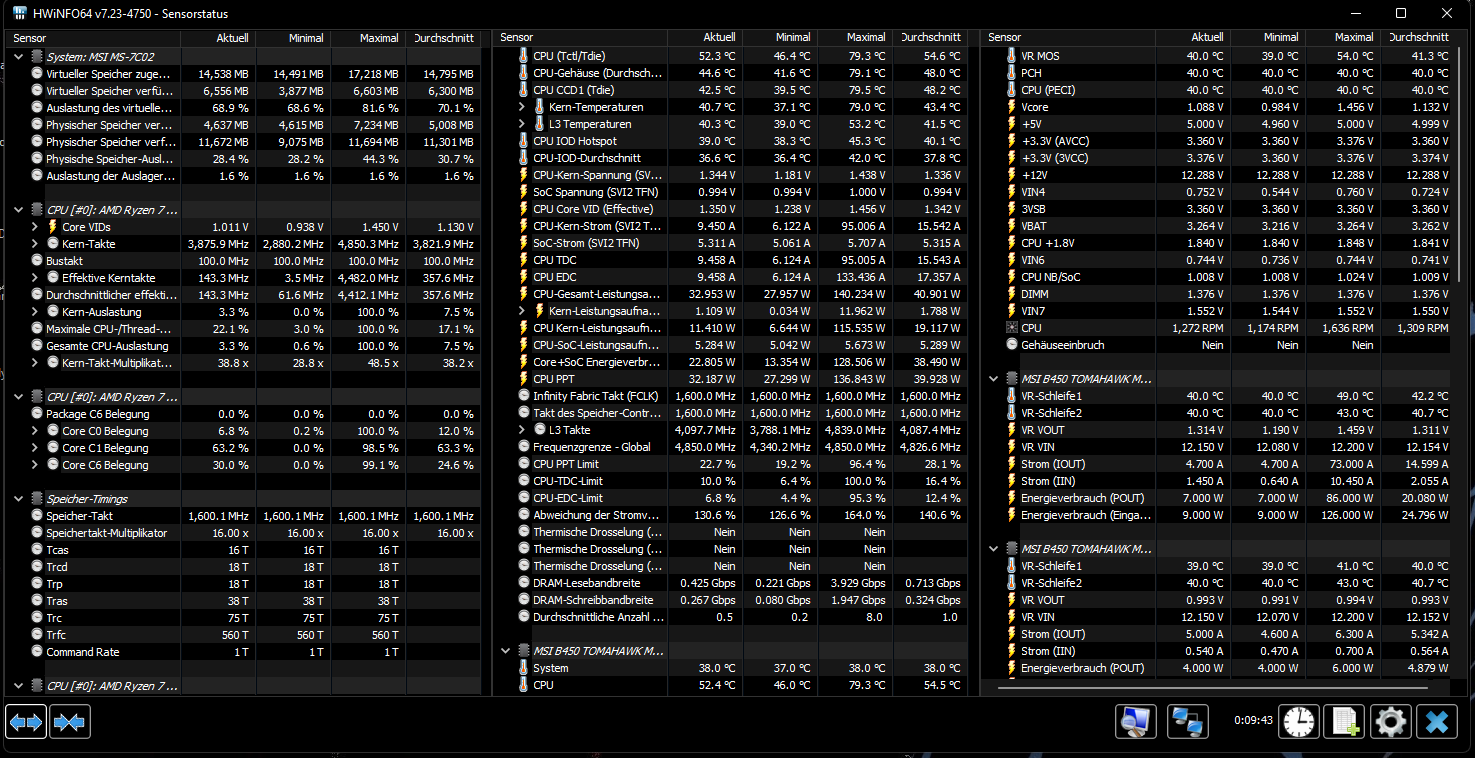Click the 3.929 Gbps maximal bandwidth value
This screenshot has width=1475, height=758.
click(858, 583)
